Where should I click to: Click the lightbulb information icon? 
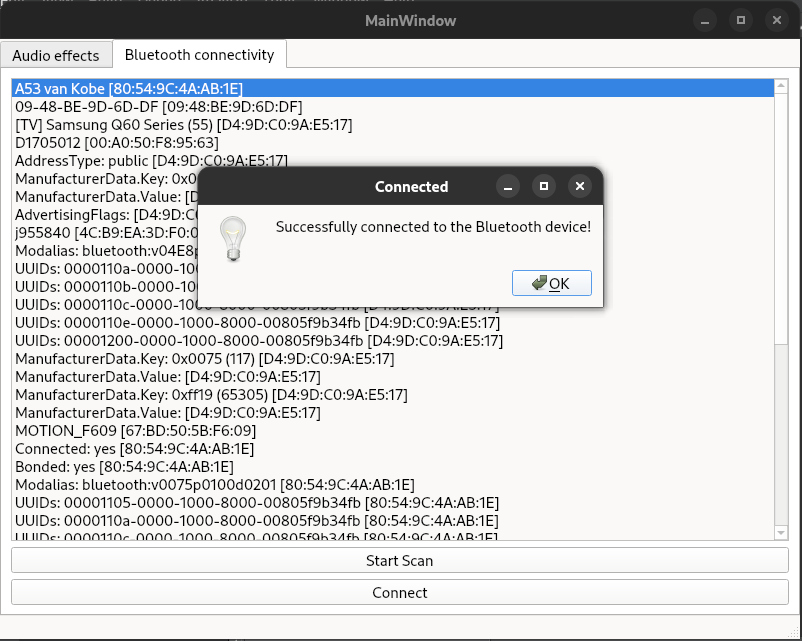pyautogui.click(x=233, y=239)
